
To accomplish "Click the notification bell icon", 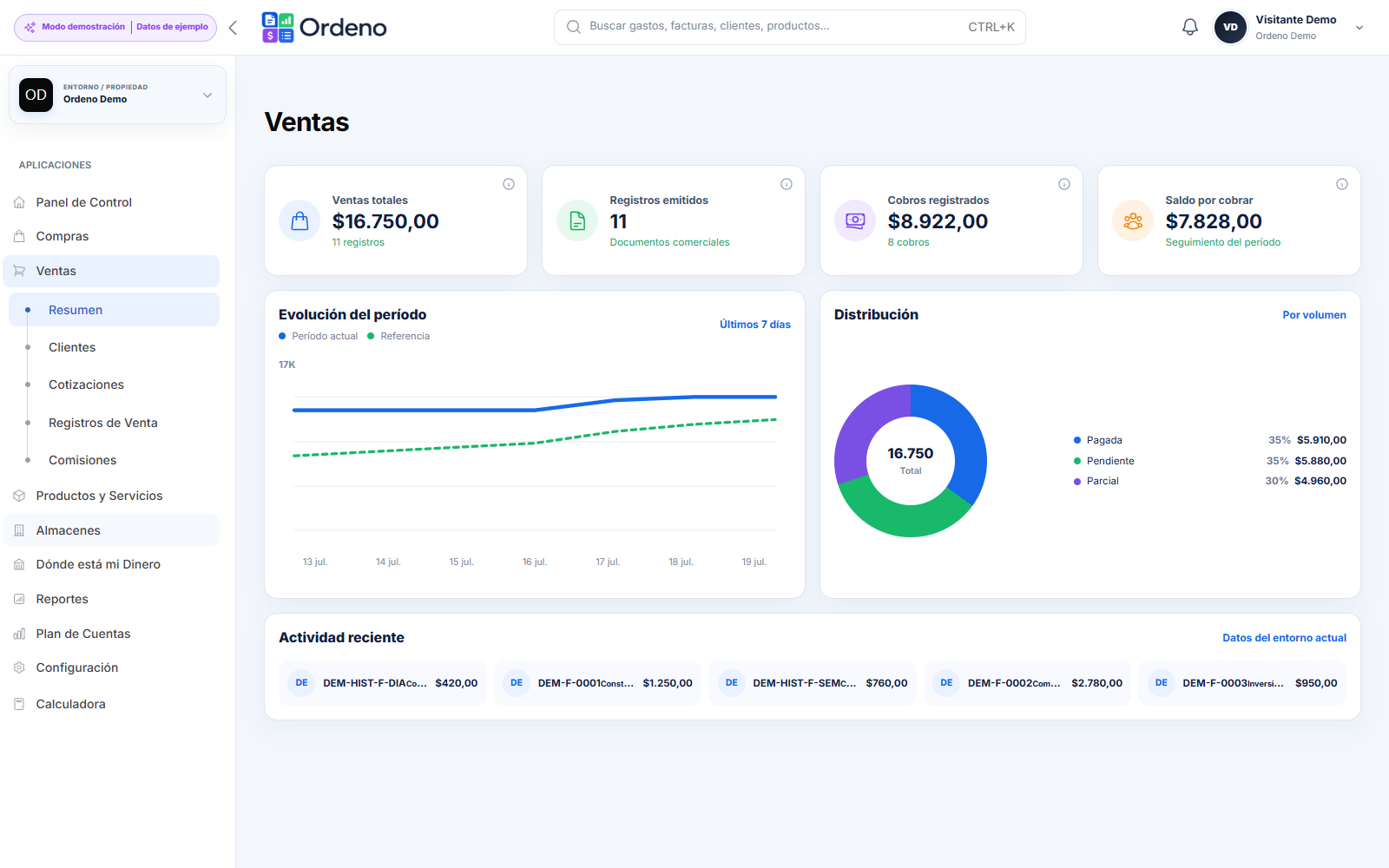I will point(1190,27).
